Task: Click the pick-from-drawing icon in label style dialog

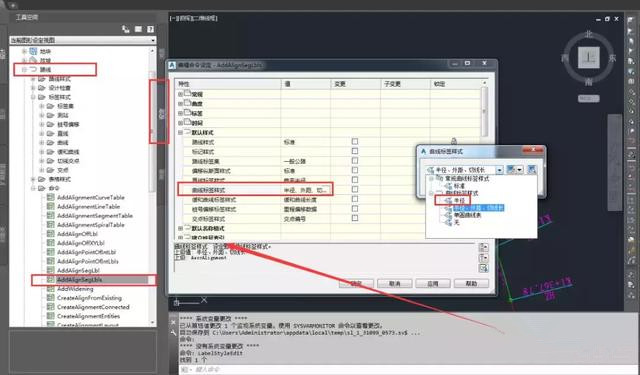Action: (531, 169)
